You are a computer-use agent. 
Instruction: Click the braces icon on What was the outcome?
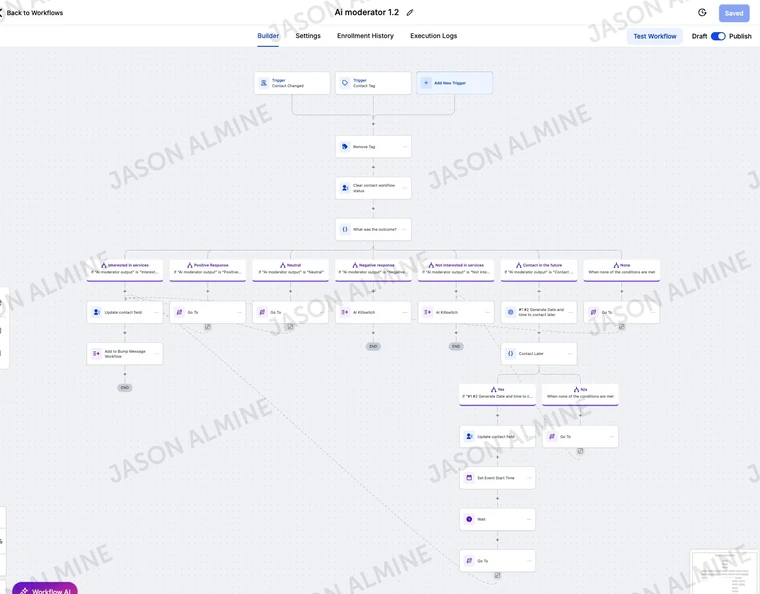(x=345, y=229)
